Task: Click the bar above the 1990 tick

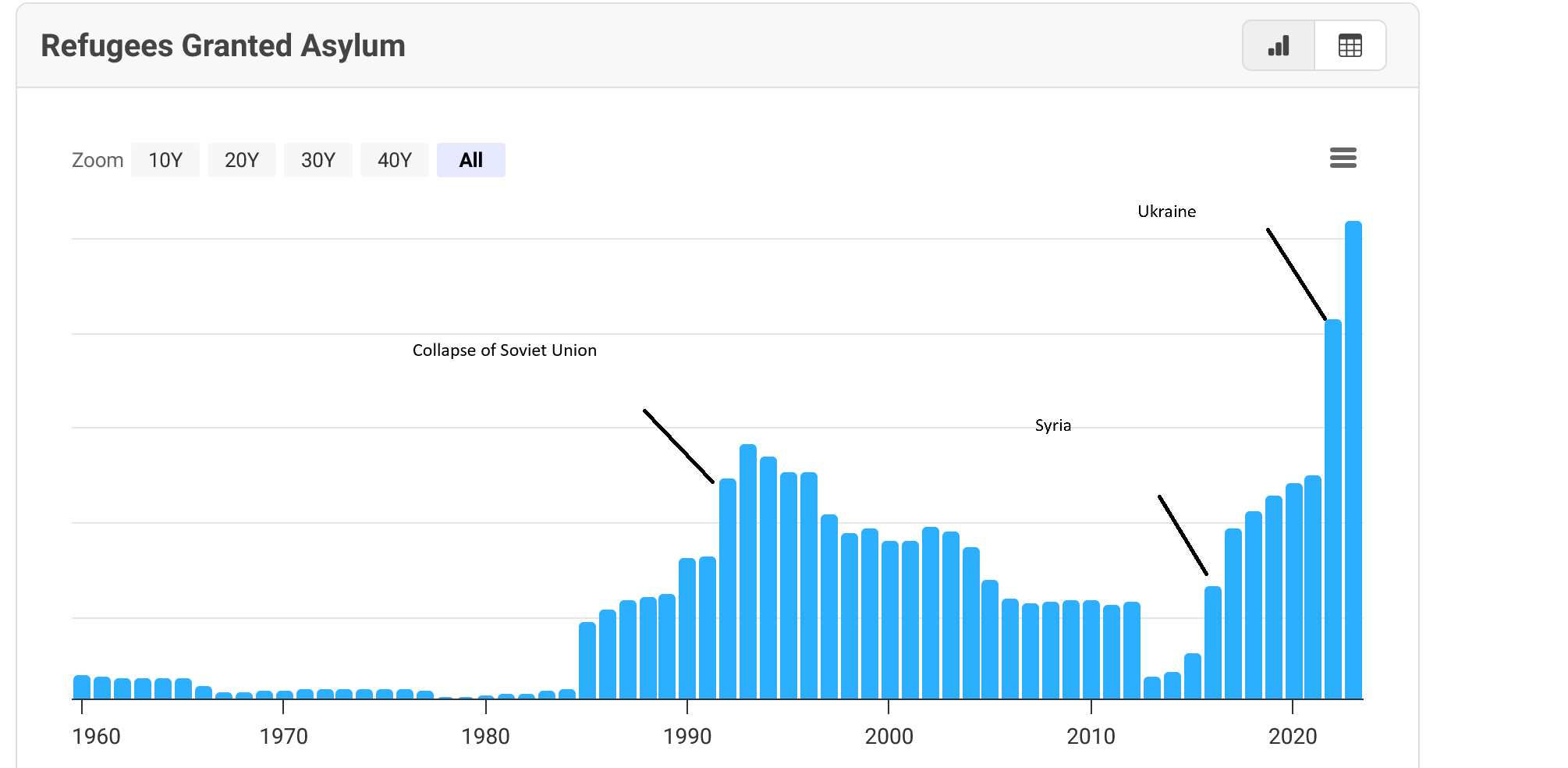Action: (x=687, y=628)
